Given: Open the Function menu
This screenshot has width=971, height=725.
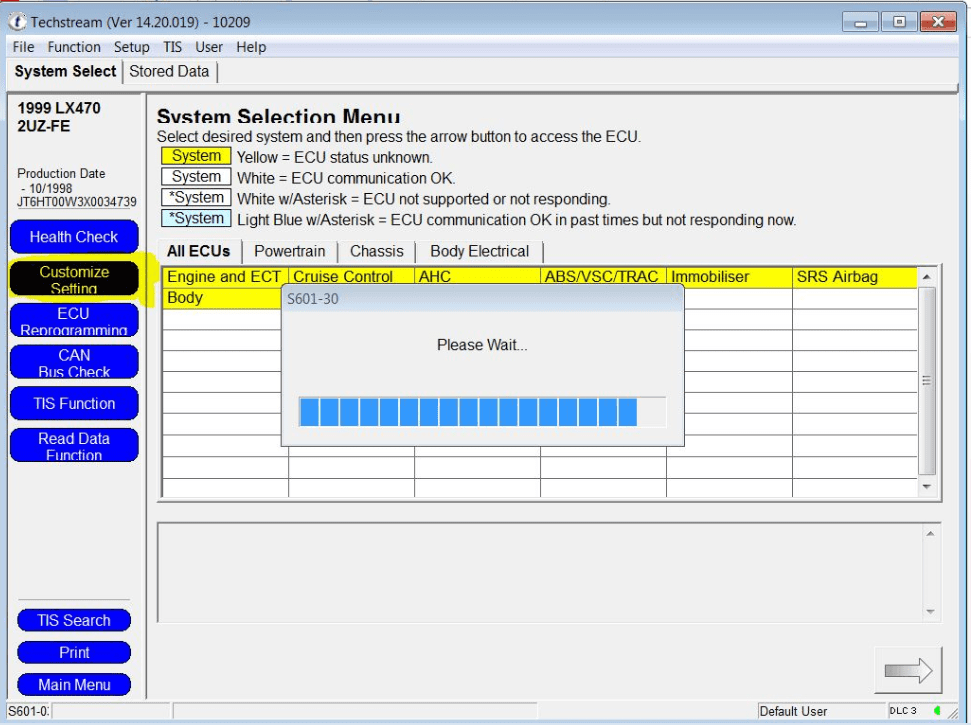Looking at the screenshot, I should 74,47.
